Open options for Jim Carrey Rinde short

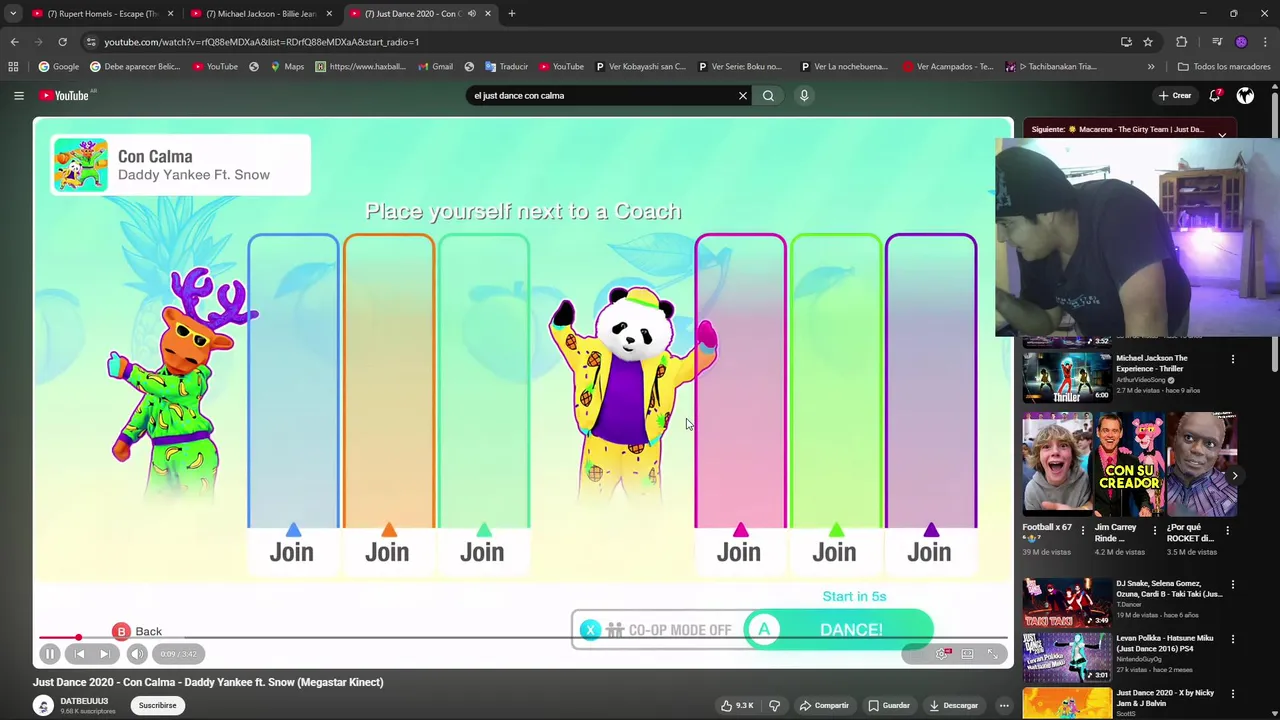[x=1154, y=531]
